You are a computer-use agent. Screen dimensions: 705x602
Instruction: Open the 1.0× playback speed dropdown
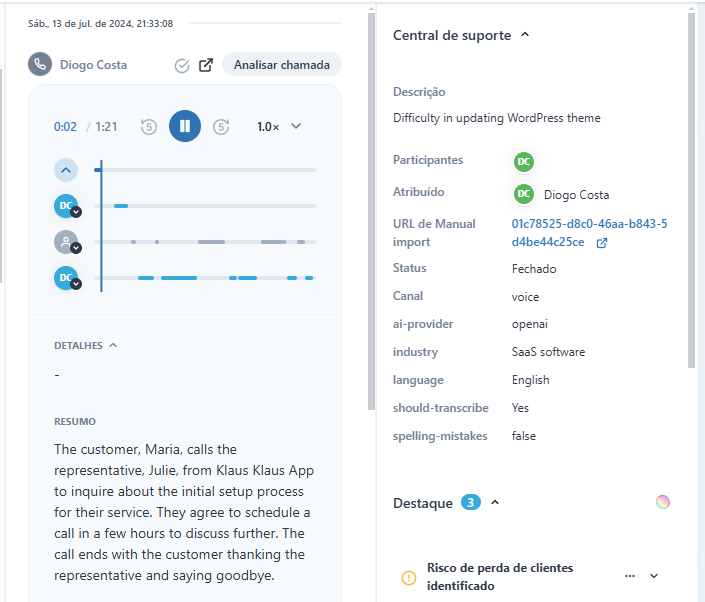[279, 127]
